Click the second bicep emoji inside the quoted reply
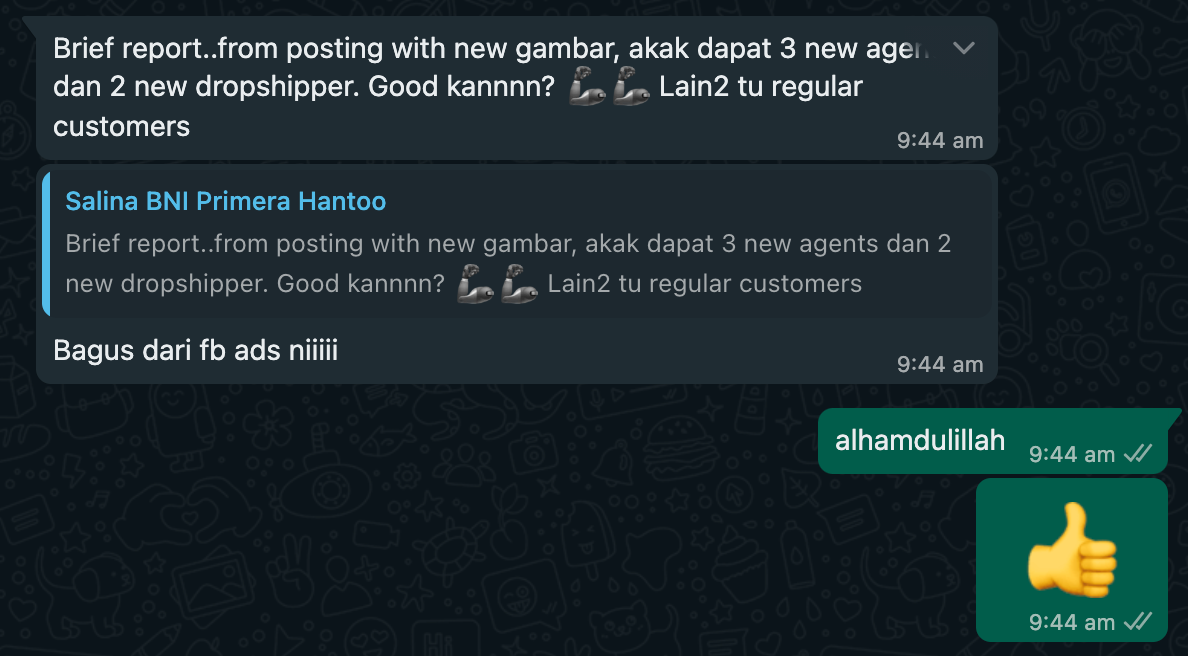 tap(520, 284)
